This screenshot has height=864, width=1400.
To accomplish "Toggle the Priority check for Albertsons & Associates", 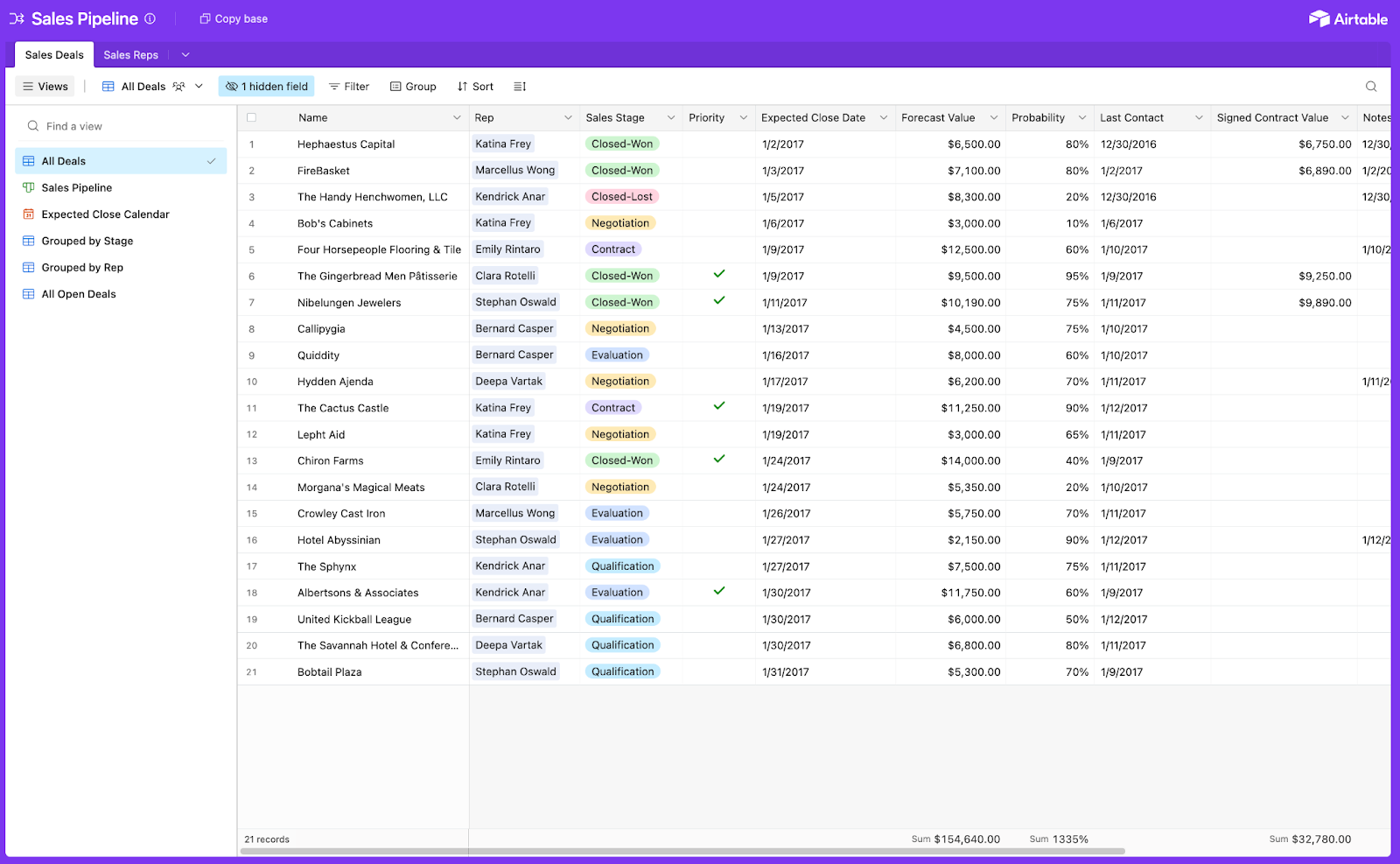I will [x=719, y=591].
